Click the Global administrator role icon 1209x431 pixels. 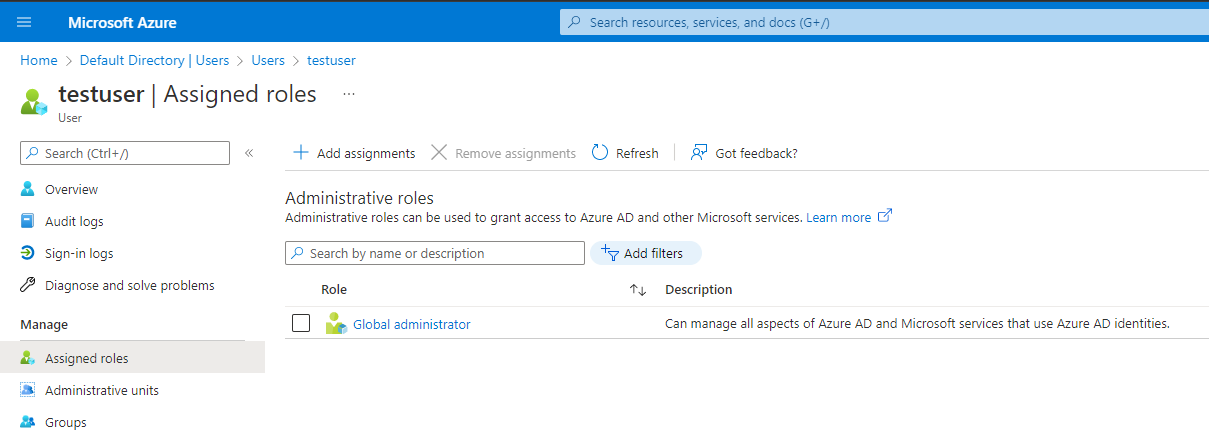point(335,323)
